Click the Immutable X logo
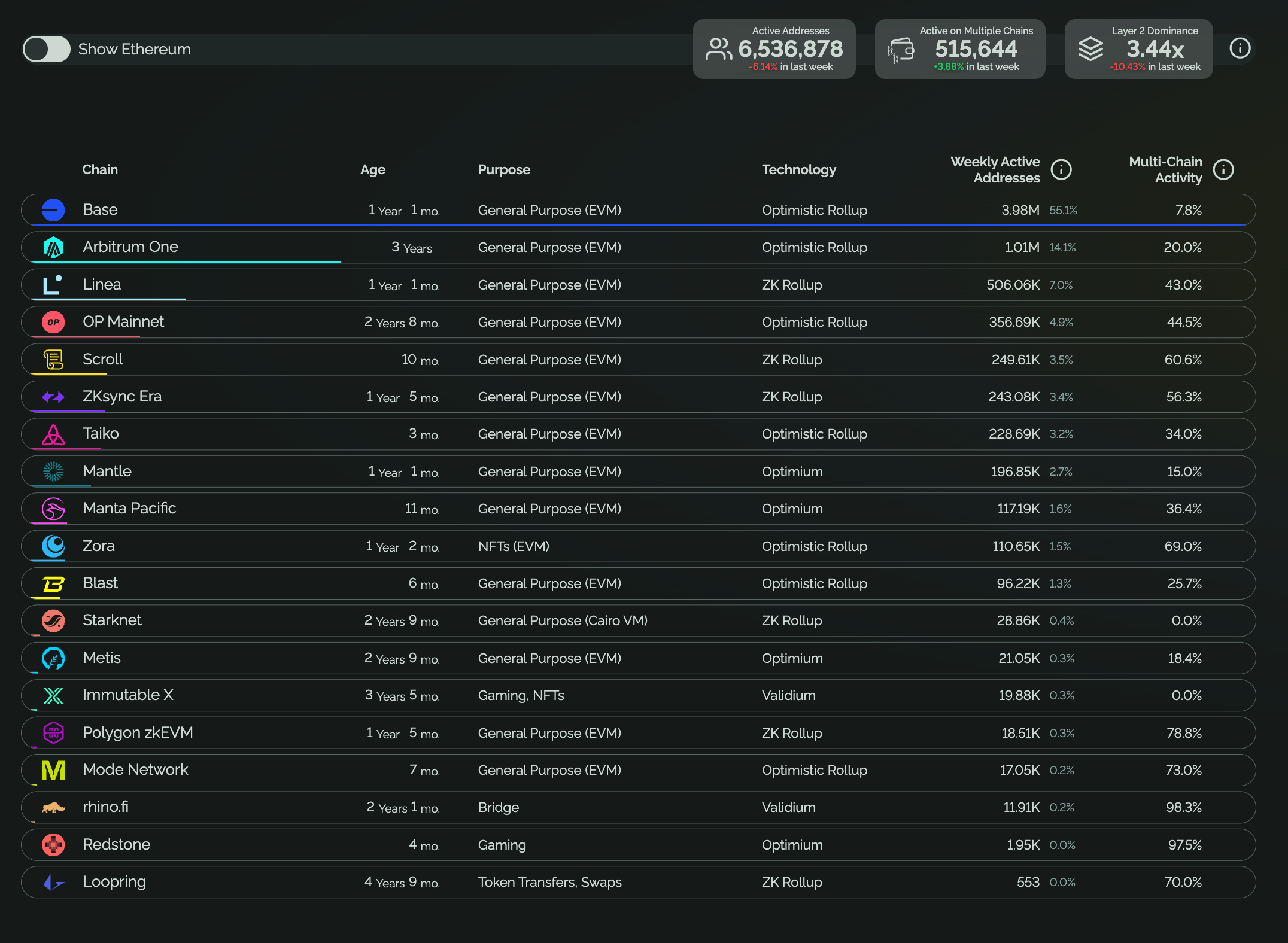The height and width of the screenshot is (943, 1288). (x=53, y=695)
